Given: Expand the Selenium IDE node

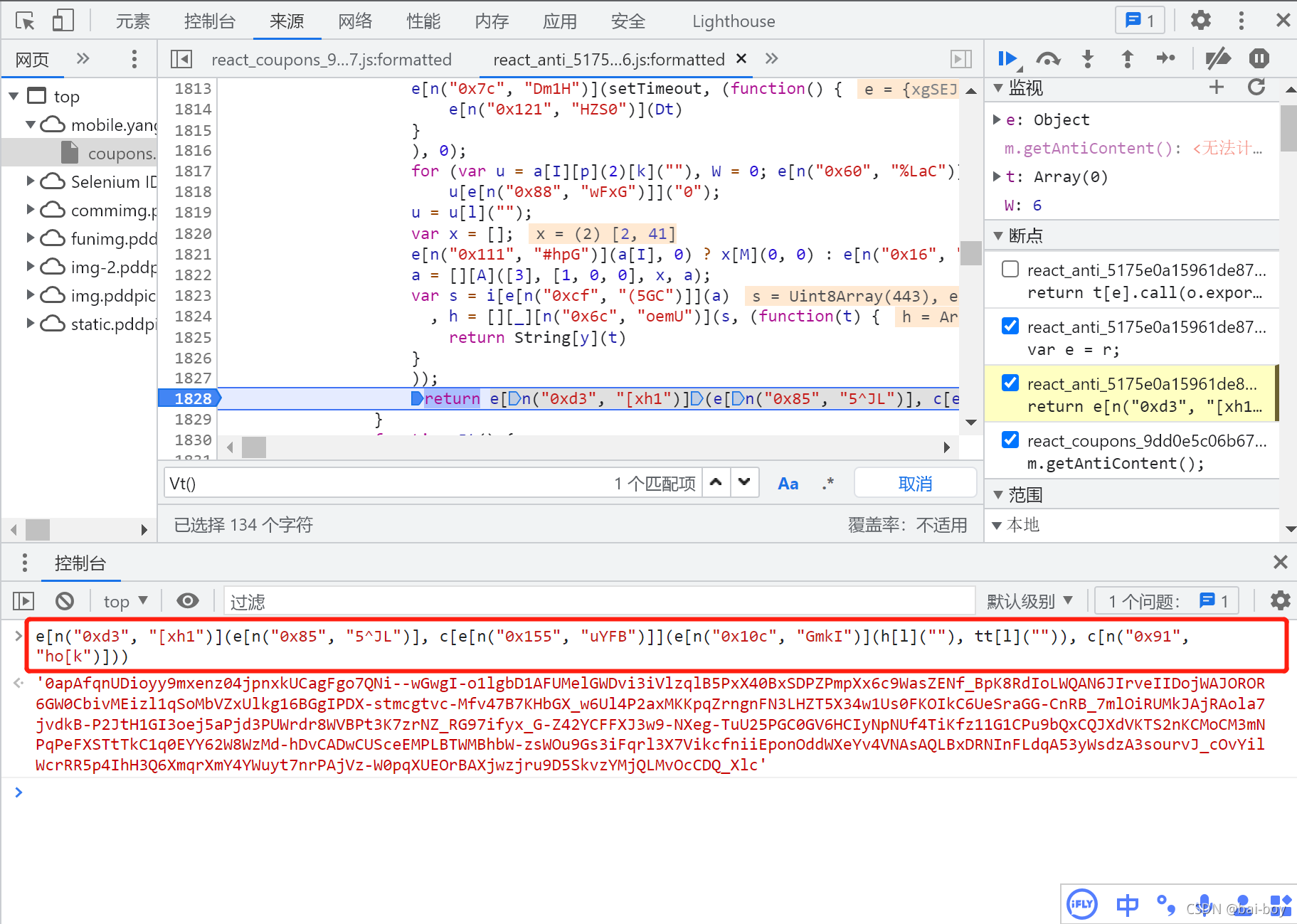Looking at the screenshot, I should (31, 181).
